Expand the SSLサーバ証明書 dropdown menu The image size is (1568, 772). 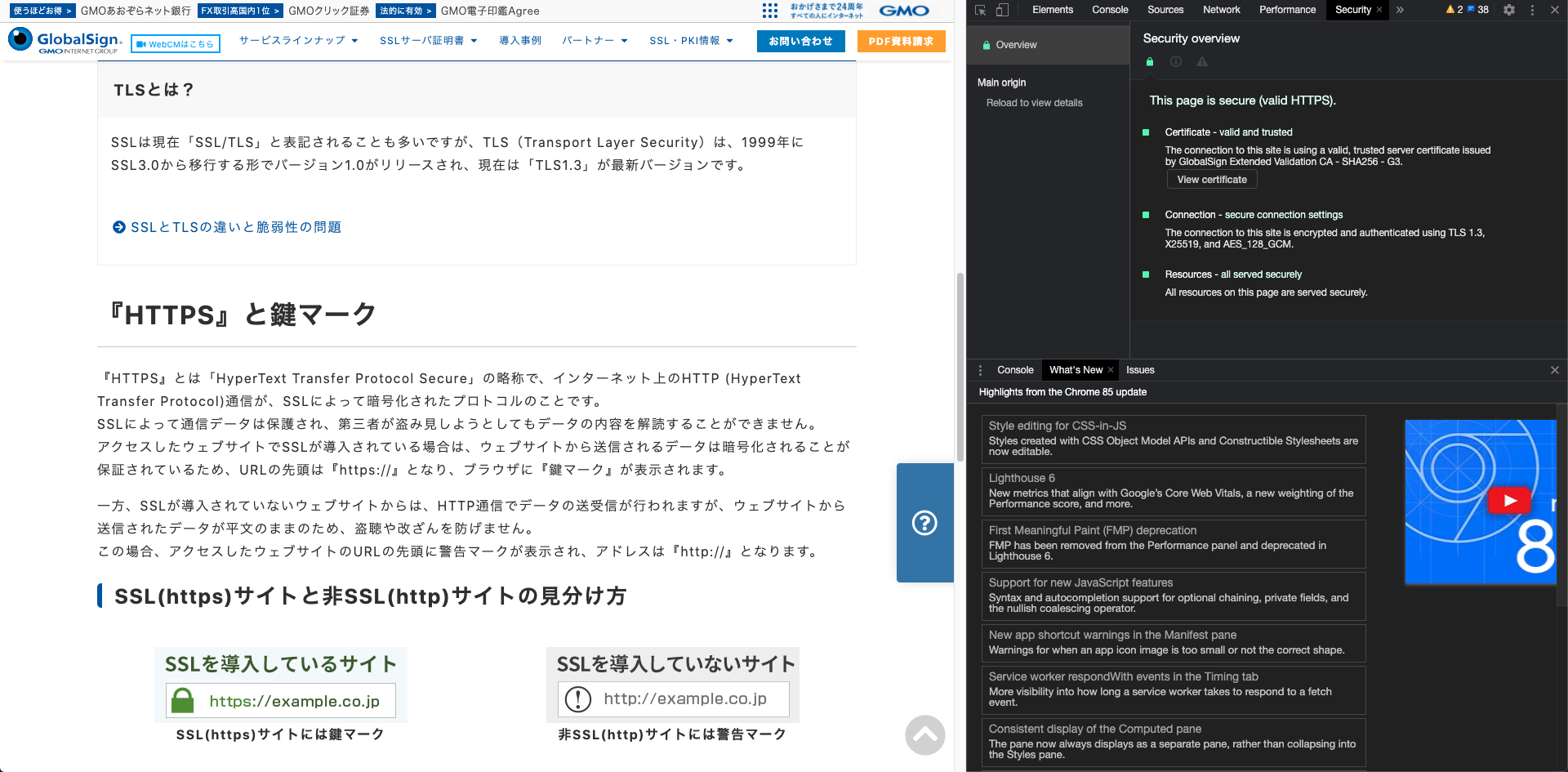click(x=428, y=41)
